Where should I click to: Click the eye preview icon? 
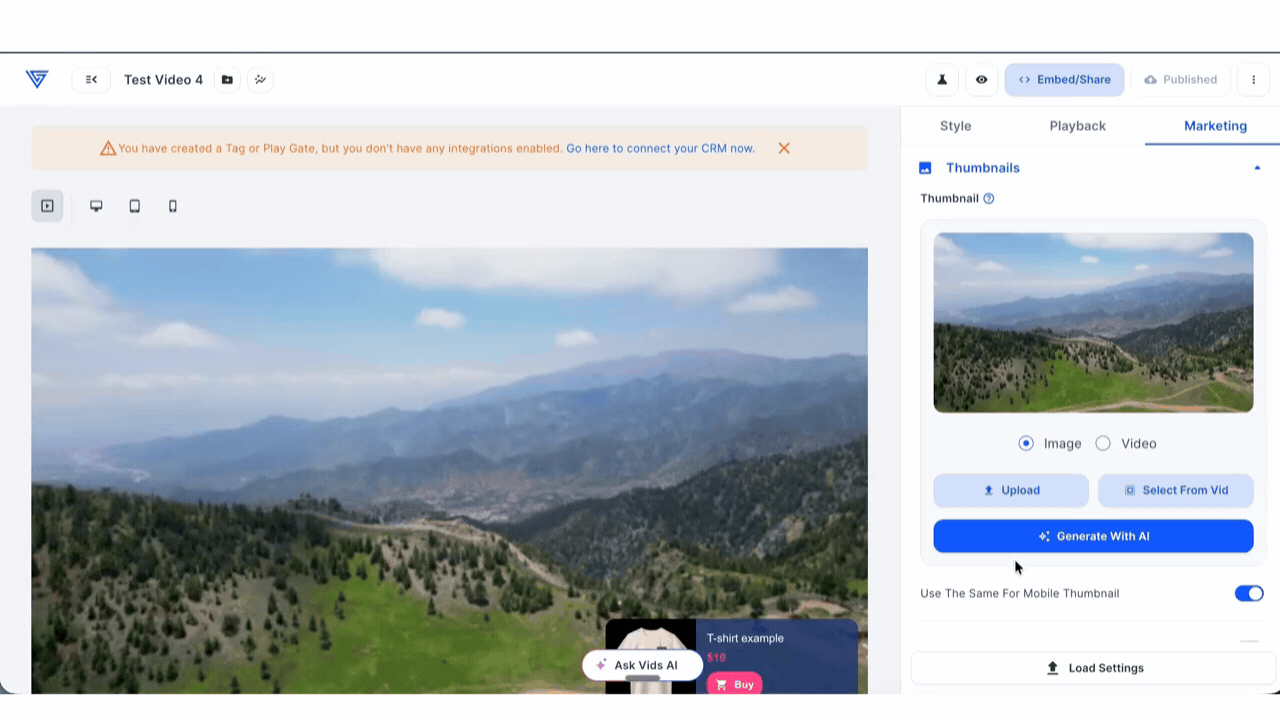click(x=982, y=79)
